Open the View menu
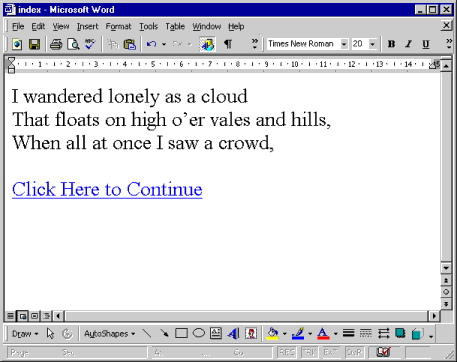The height and width of the screenshot is (362, 457). (x=61, y=26)
